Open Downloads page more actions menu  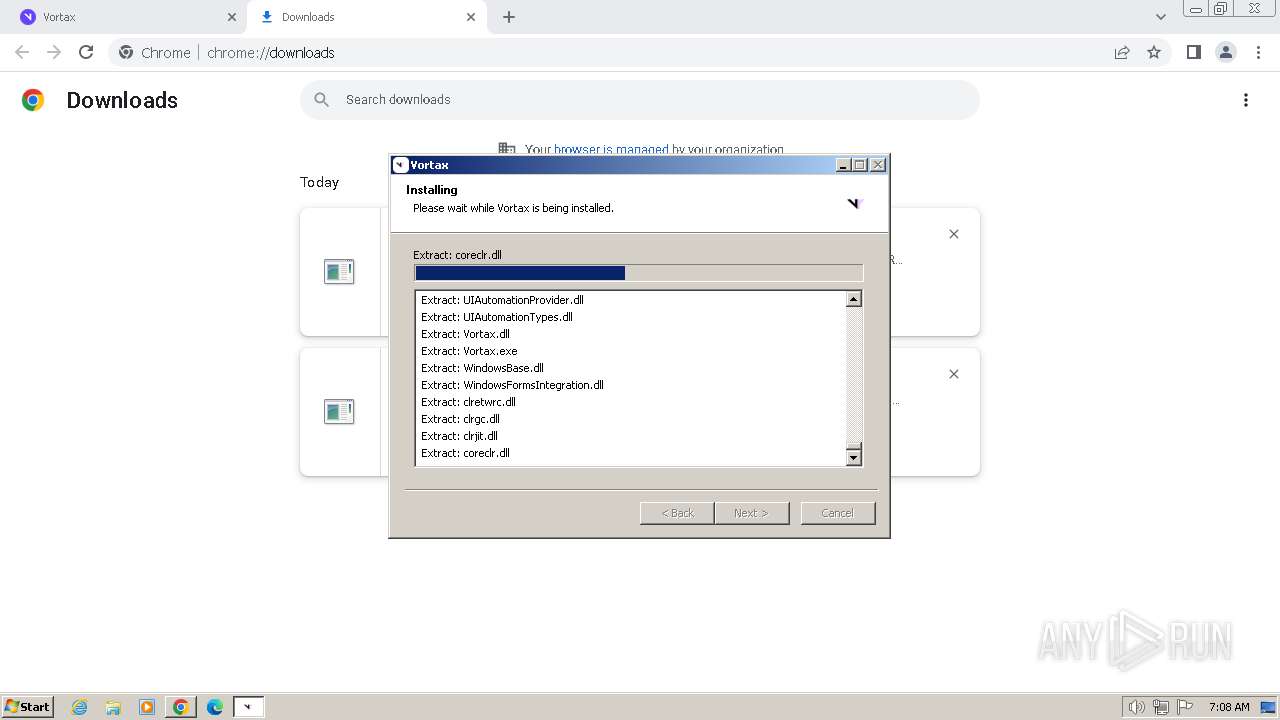pos(1246,100)
